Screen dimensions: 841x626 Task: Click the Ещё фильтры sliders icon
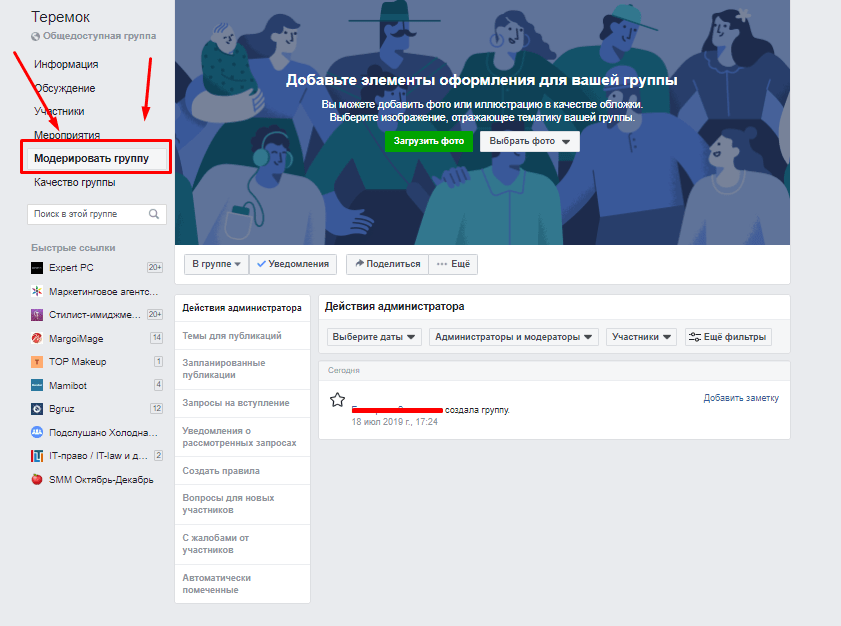click(x=695, y=337)
